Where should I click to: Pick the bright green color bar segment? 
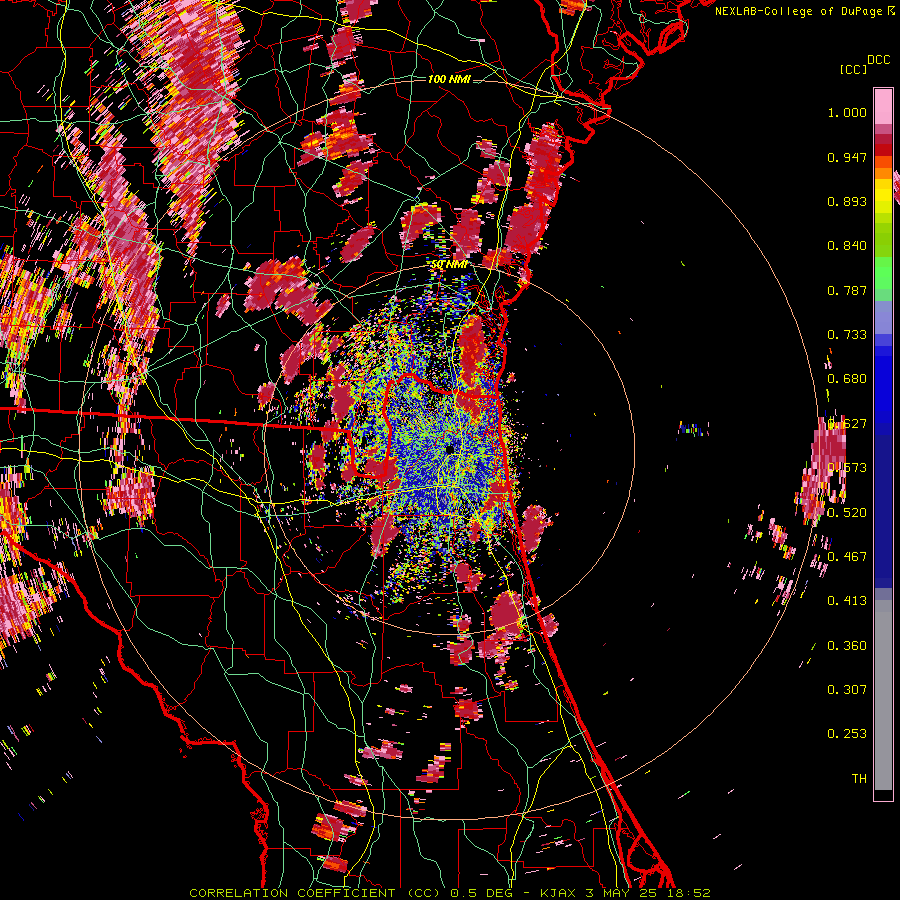883,273
